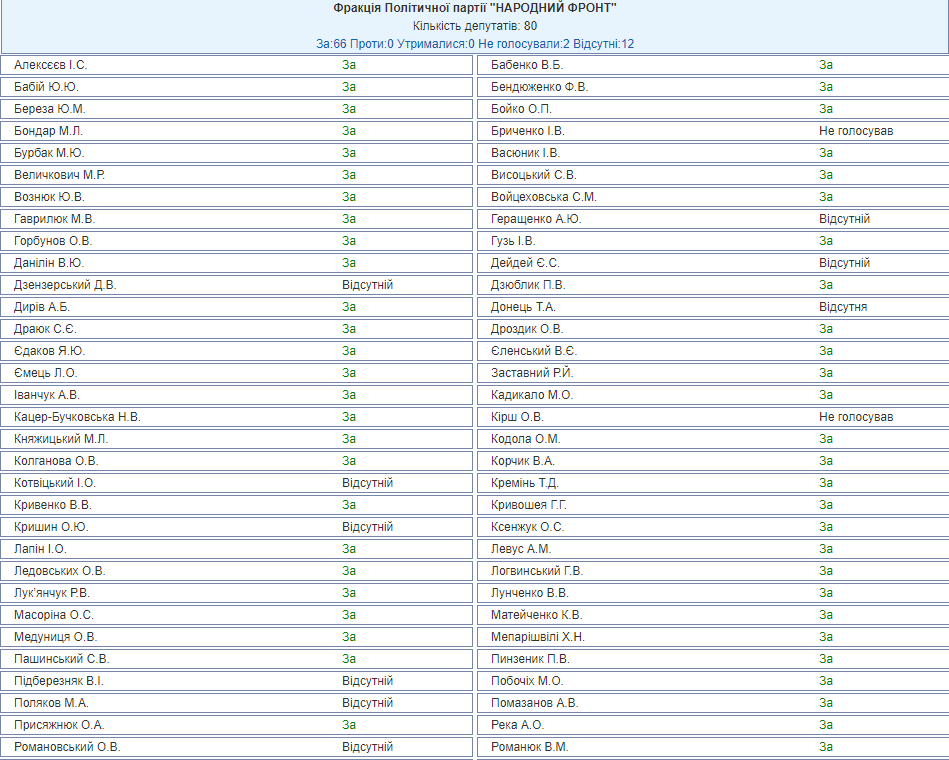
Task: Select the row name Кацер-Бучковська Н.В.
Action: point(77,417)
